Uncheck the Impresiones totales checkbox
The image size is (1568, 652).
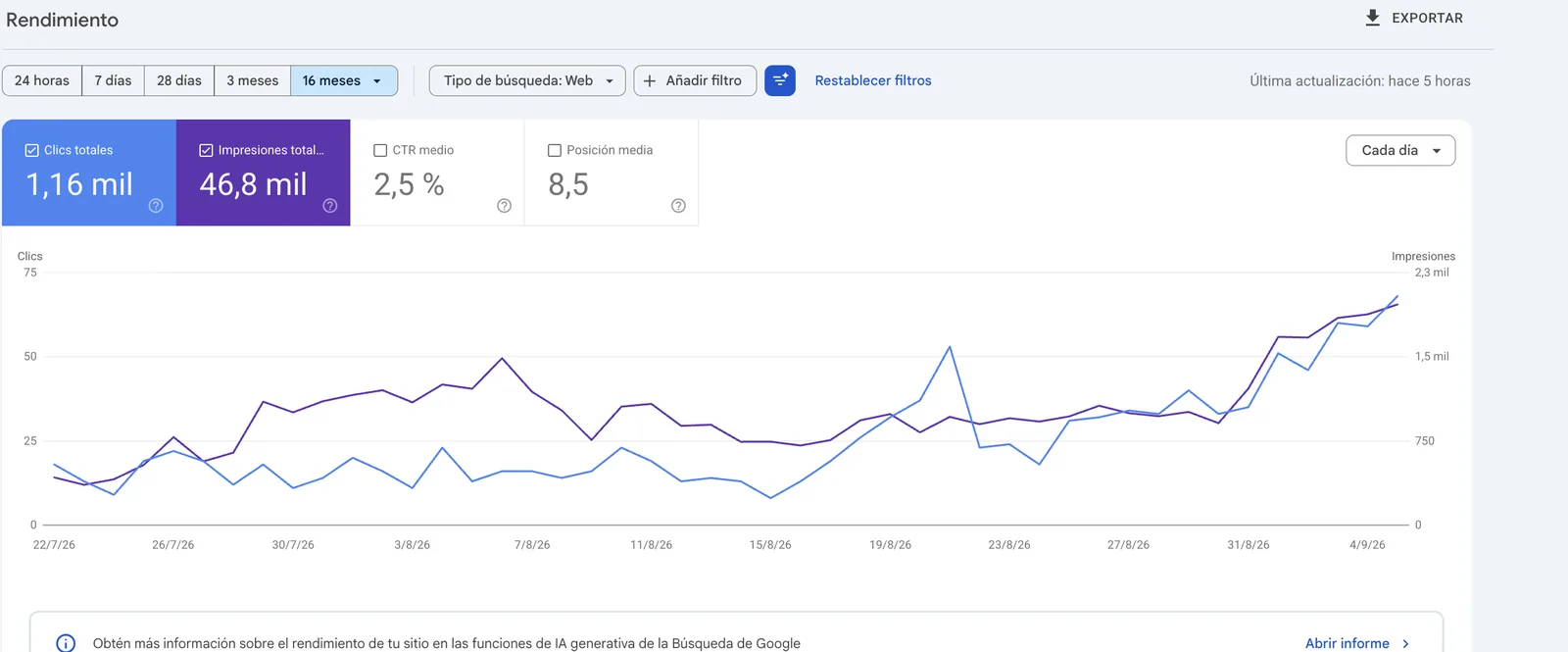[x=206, y=150]
